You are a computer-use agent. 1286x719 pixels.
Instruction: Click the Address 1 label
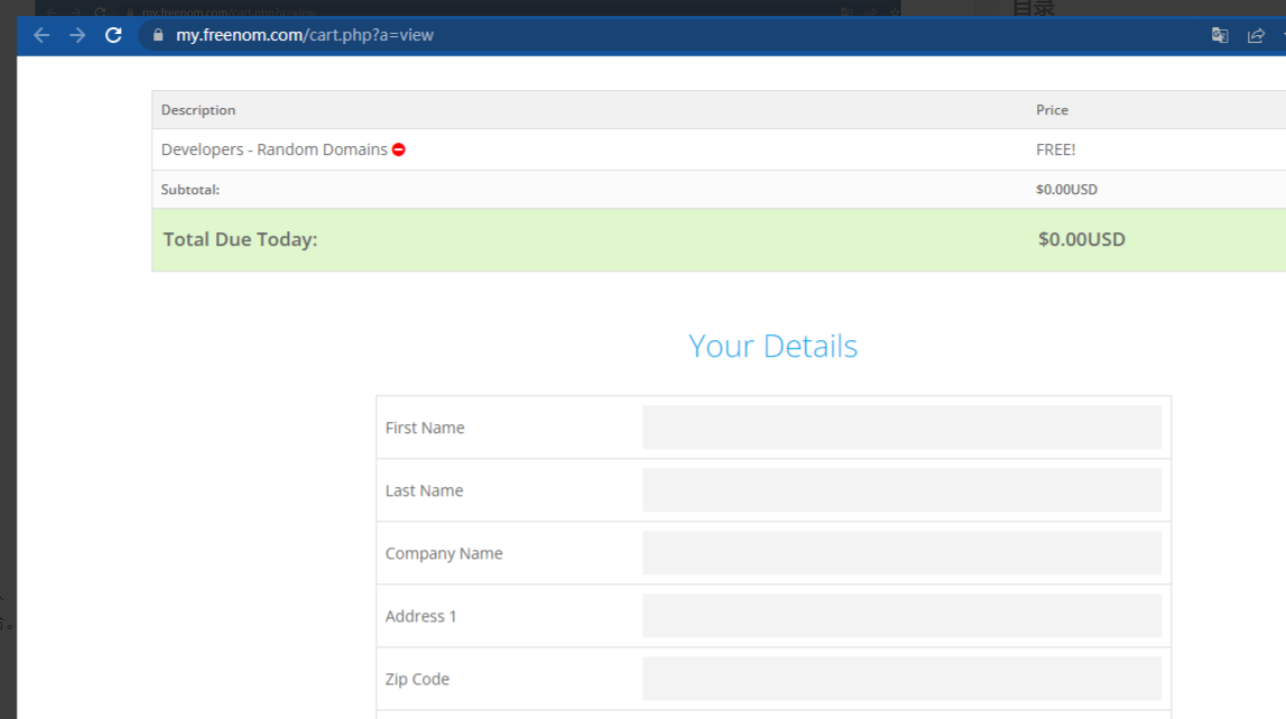coord(421,617)
